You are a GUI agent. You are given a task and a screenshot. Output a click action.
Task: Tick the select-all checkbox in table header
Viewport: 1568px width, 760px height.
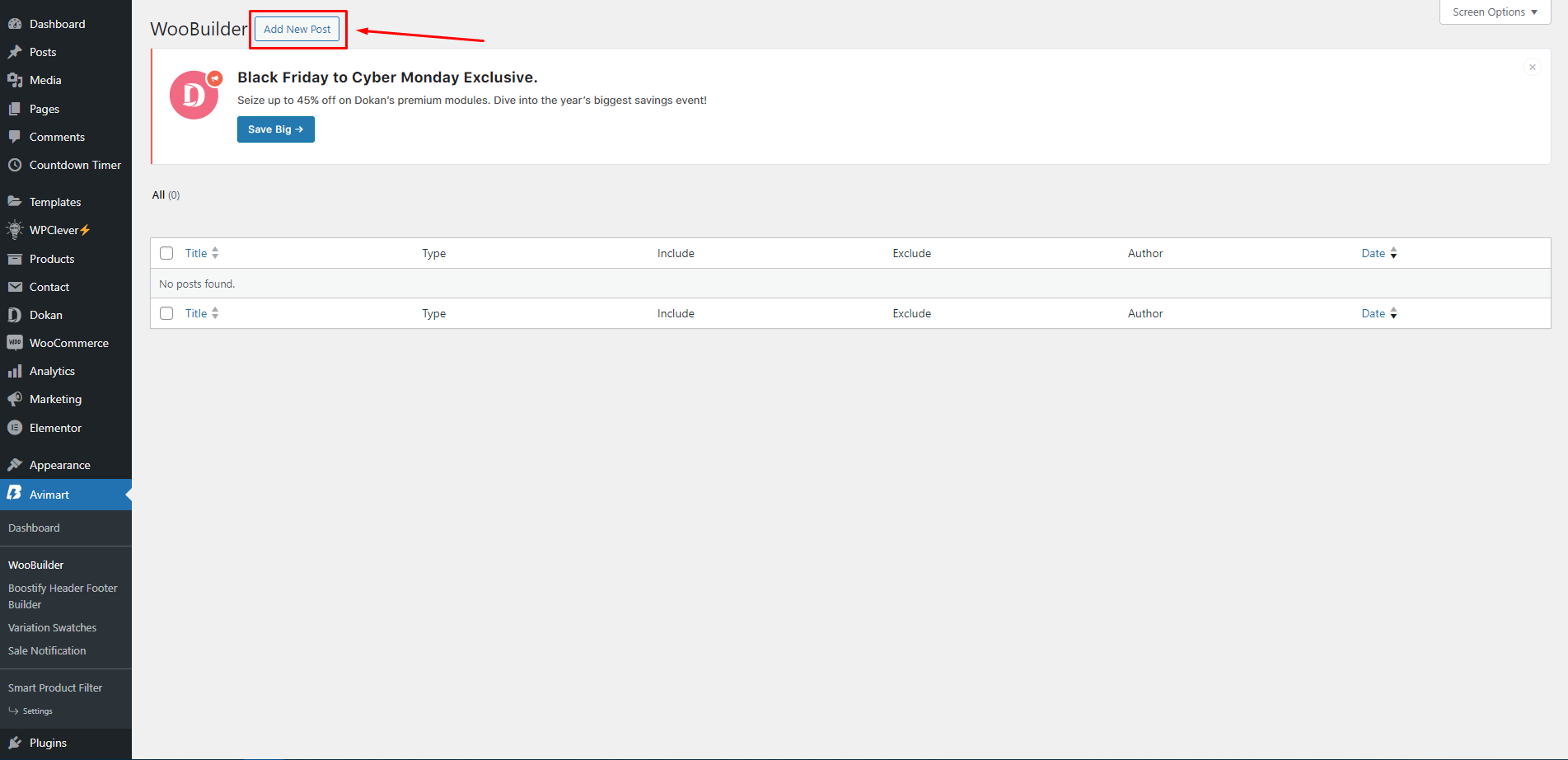pos(166,253)
